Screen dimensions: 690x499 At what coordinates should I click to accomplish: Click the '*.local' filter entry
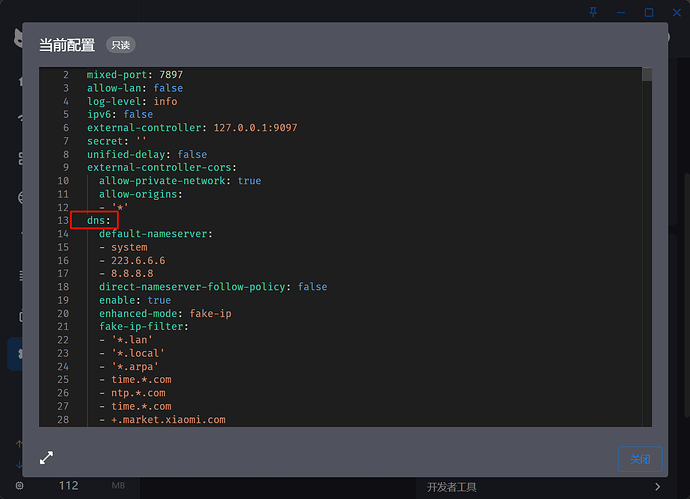point(138,353)
